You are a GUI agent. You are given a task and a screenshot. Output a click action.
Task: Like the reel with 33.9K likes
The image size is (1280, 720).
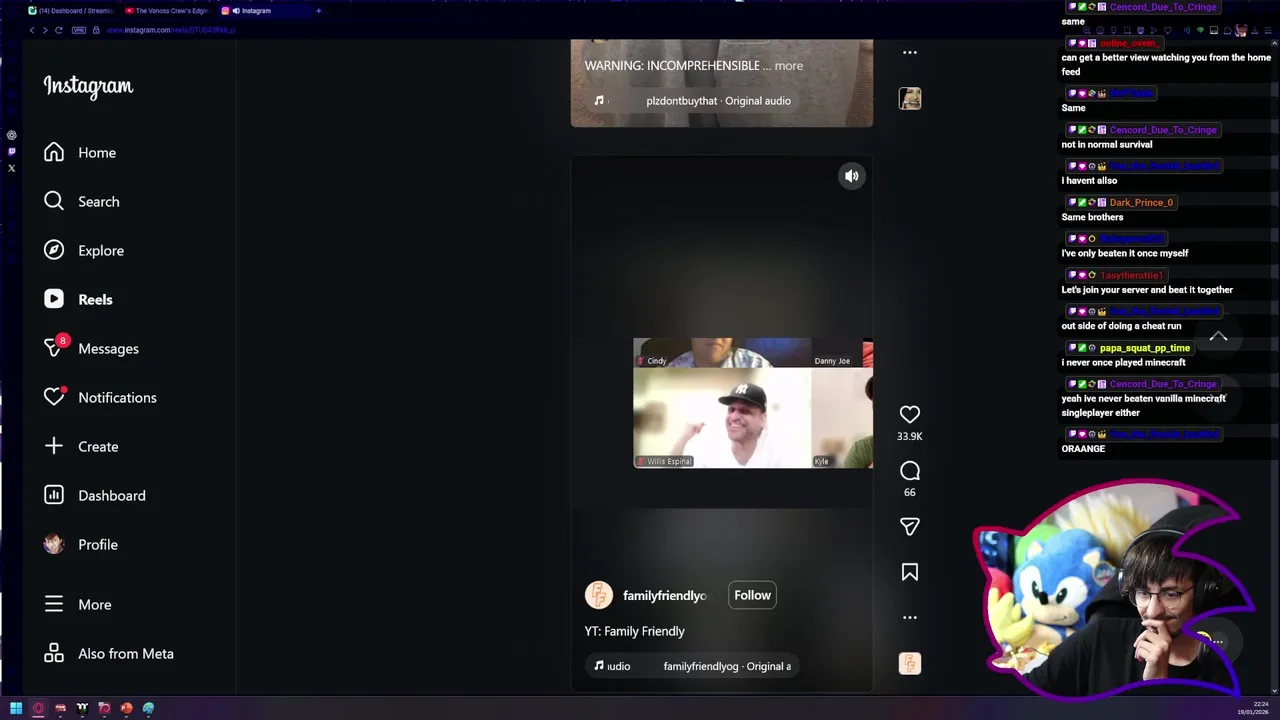coord(909,414)
